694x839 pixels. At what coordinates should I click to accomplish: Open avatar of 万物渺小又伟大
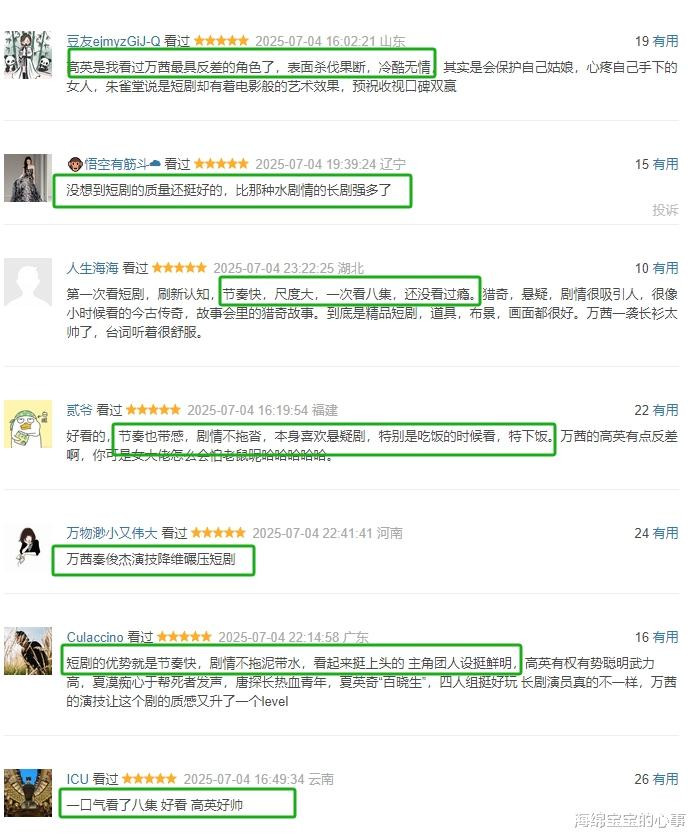click(x=28, y=547)
